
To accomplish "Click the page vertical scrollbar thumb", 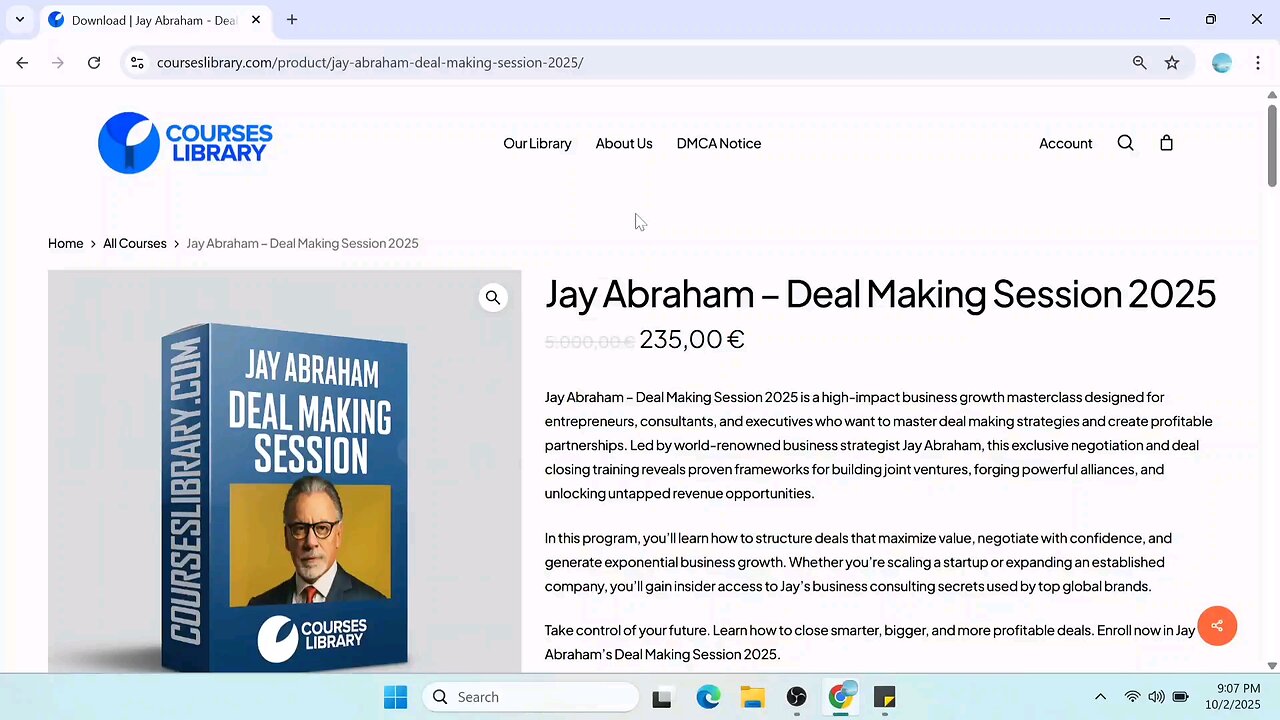I will (x=1272, y=145).
